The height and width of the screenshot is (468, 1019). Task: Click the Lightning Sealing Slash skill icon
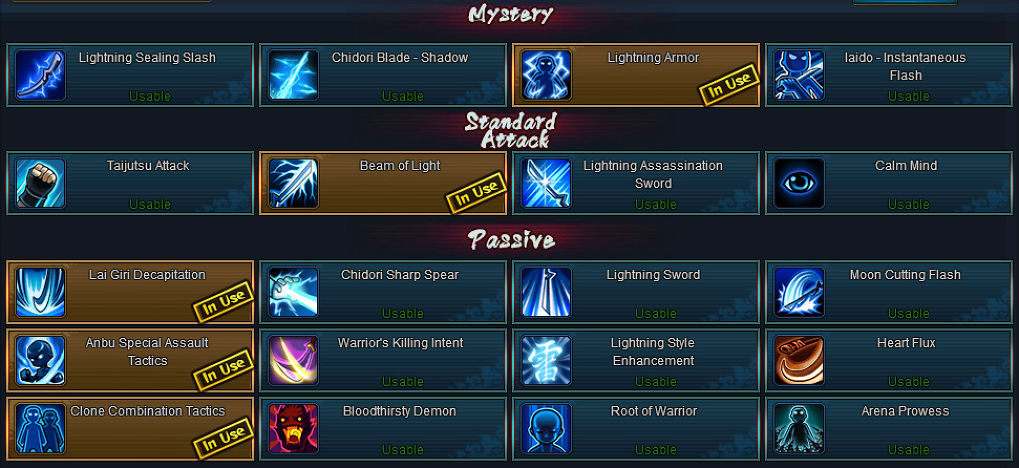click(40, 75)
